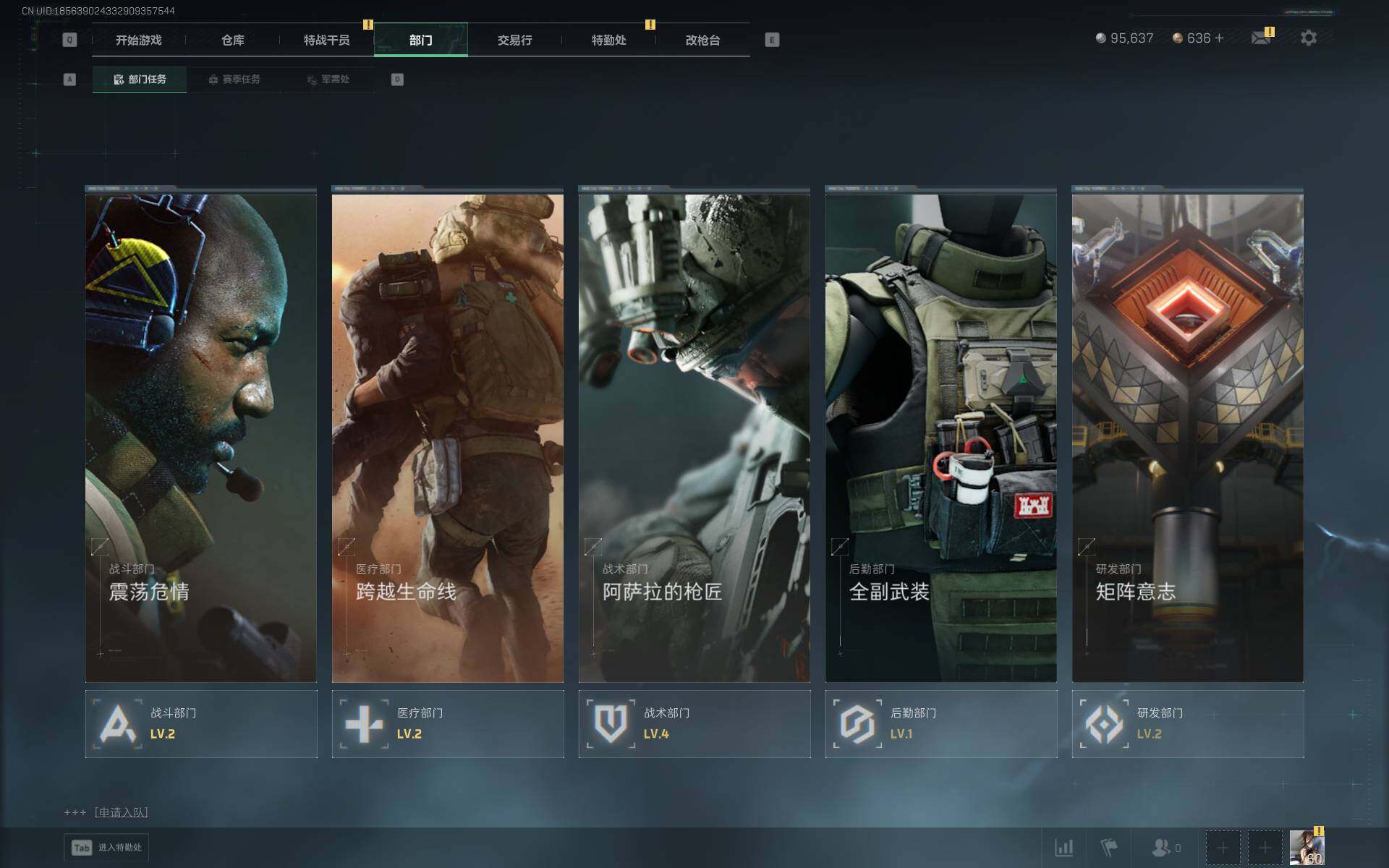Image resolution: width=1389 pixels, height=868 pixels.
Task: Open the 赛季任务 sub-tab
Action: point(234,80)
